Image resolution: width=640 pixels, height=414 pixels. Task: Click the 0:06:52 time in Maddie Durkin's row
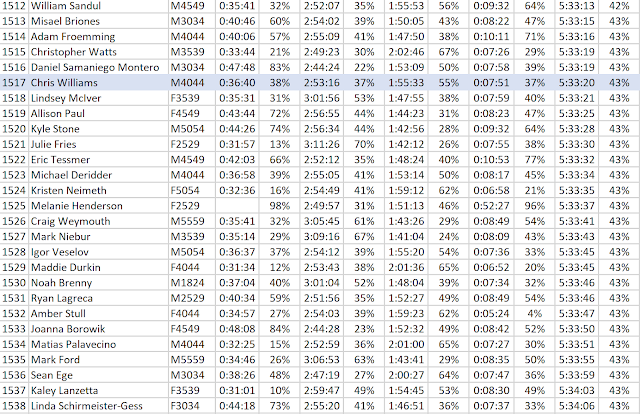pyautogui.click(x=491, y=267)
